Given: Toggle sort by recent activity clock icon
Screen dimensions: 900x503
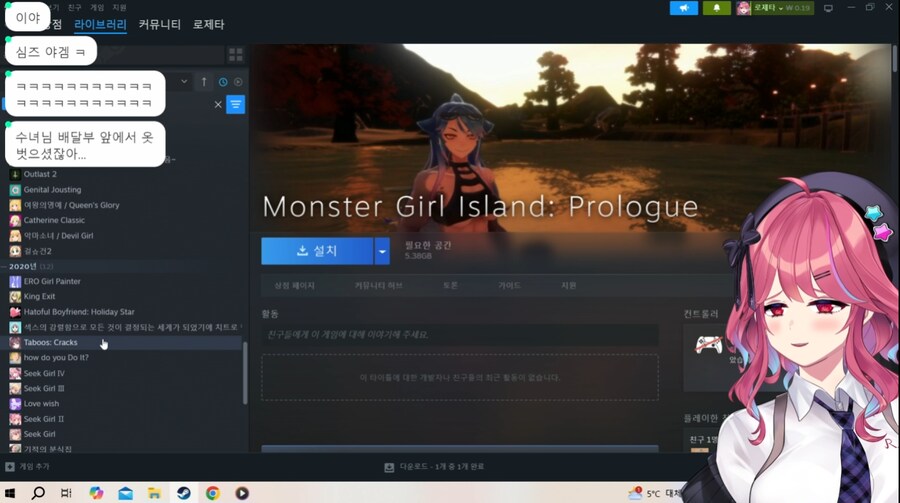Looking at the screenshot, I should 223,82.
